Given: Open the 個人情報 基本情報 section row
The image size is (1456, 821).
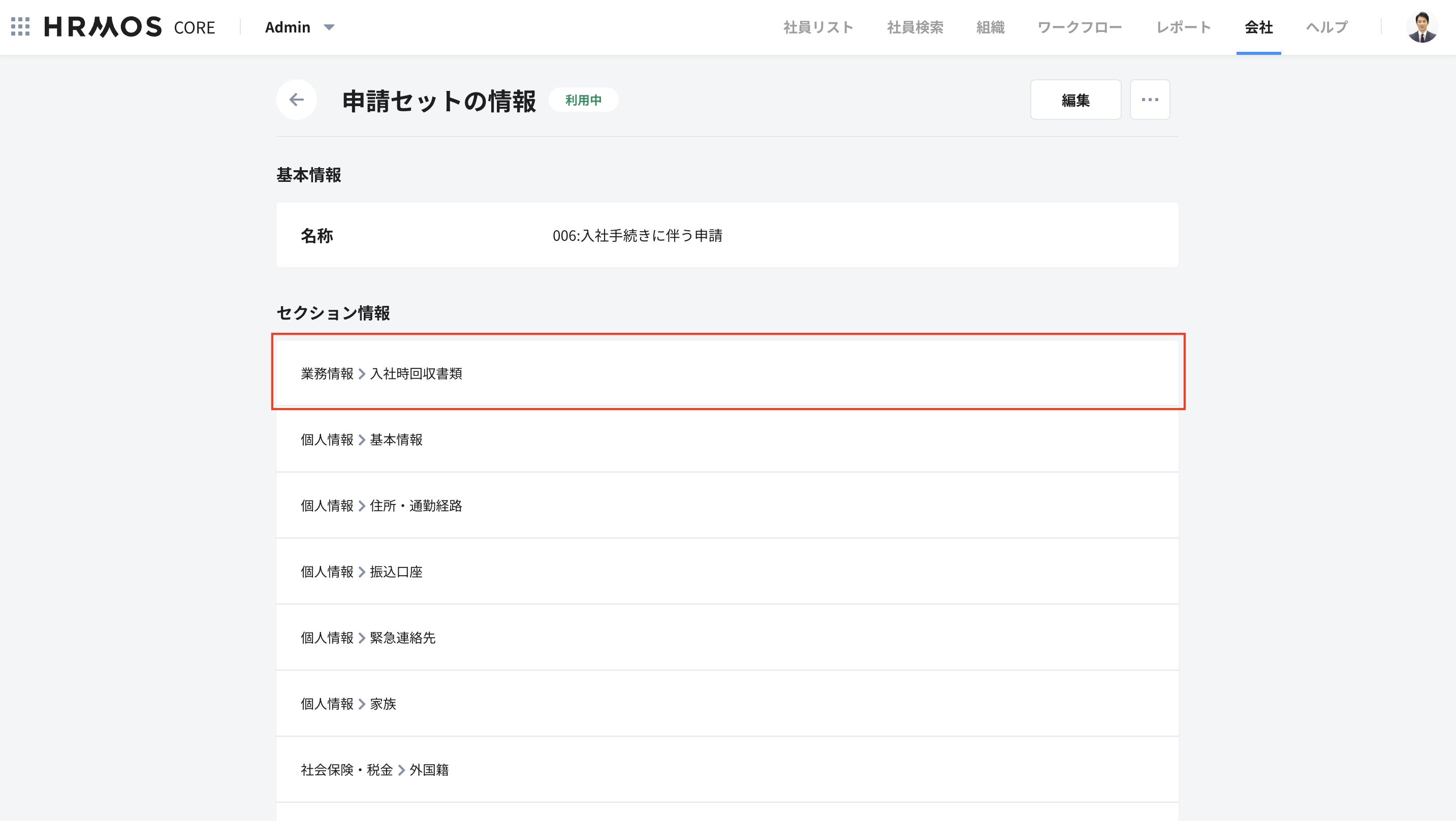Looking at the screenshot, I should pyautogui.click(x=727, y=439).
